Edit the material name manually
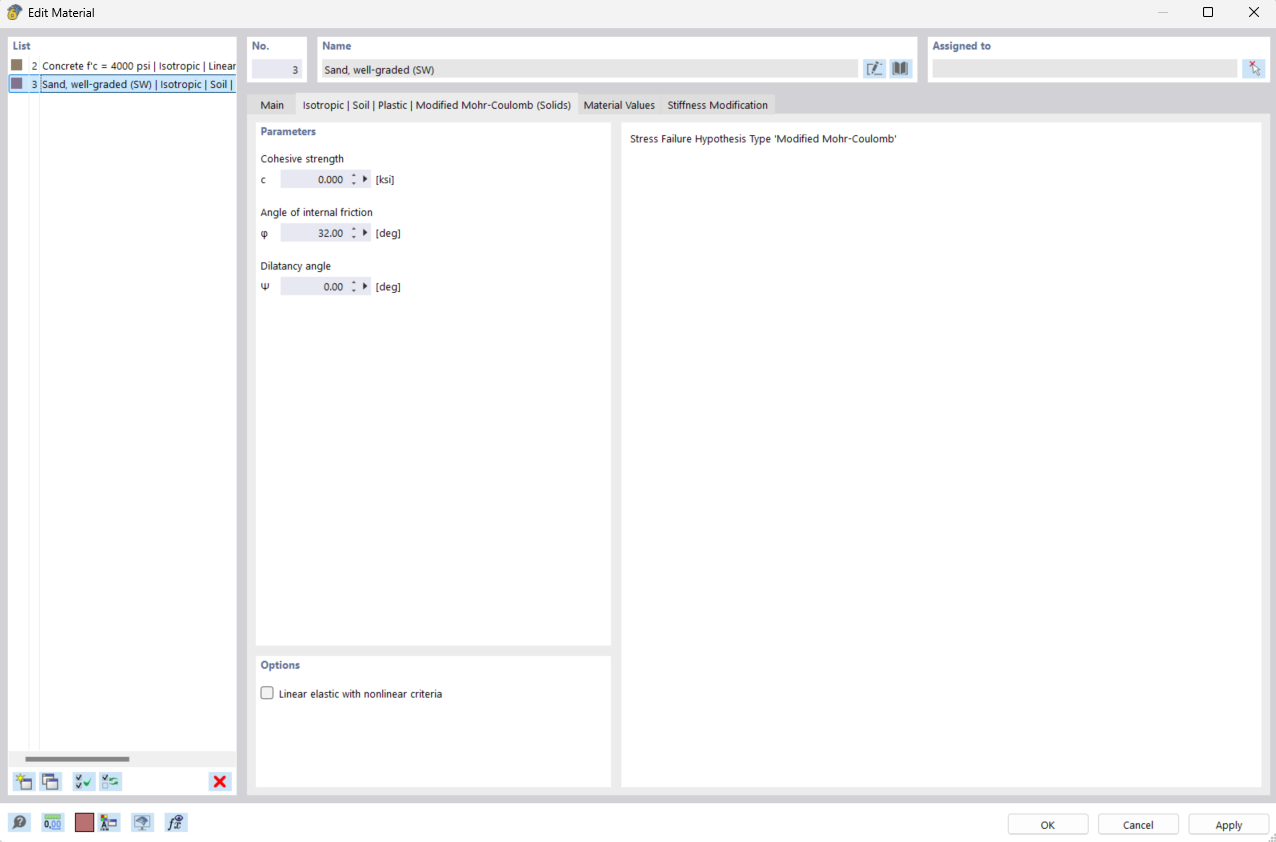 (x=874, y=68)
